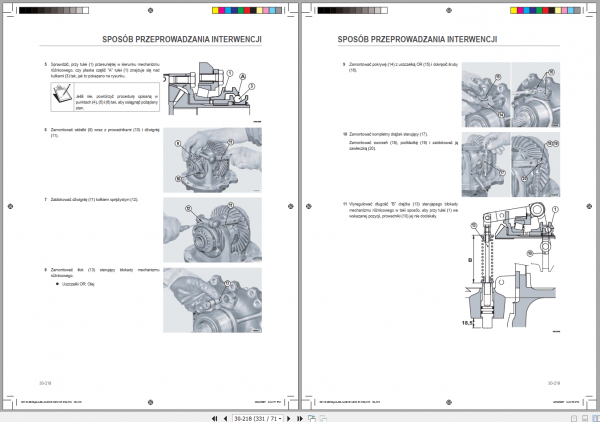Click the step 7 instruction text
The width and height of the screenshot is (600, 422).
94,199
